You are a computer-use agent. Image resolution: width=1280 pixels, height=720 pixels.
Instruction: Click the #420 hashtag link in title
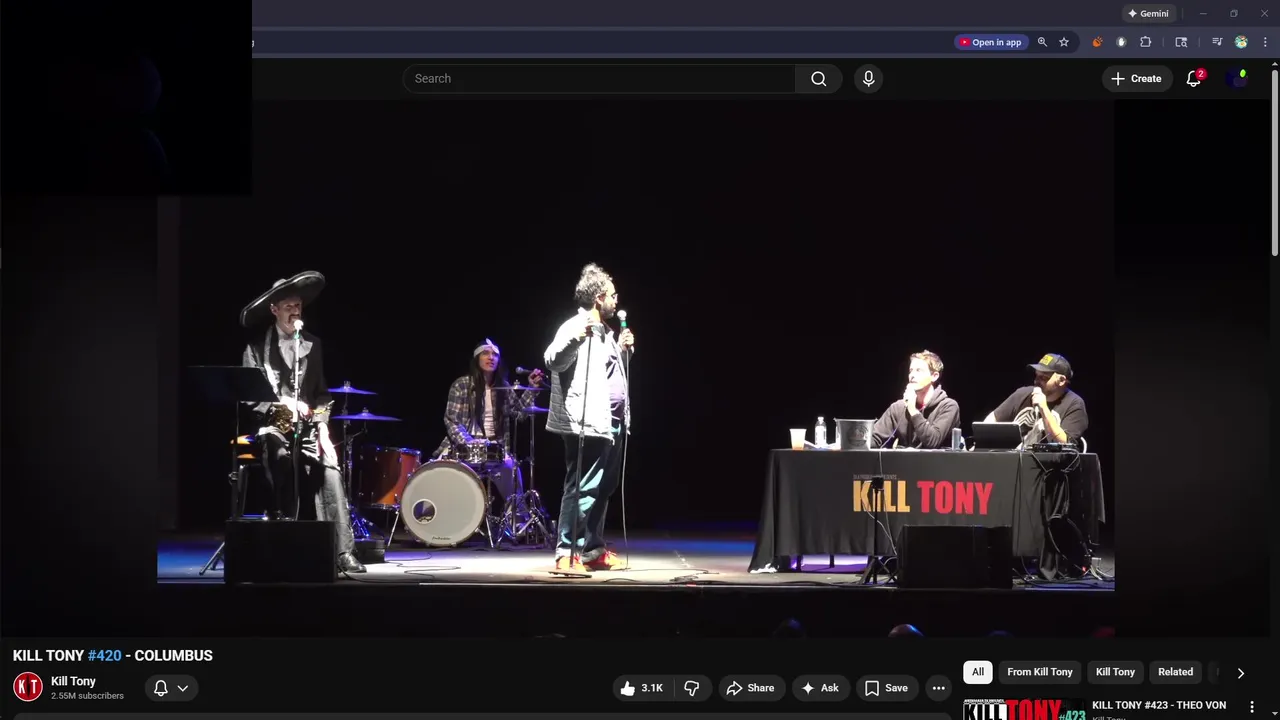pyautogui.click(x=104, y=655)
